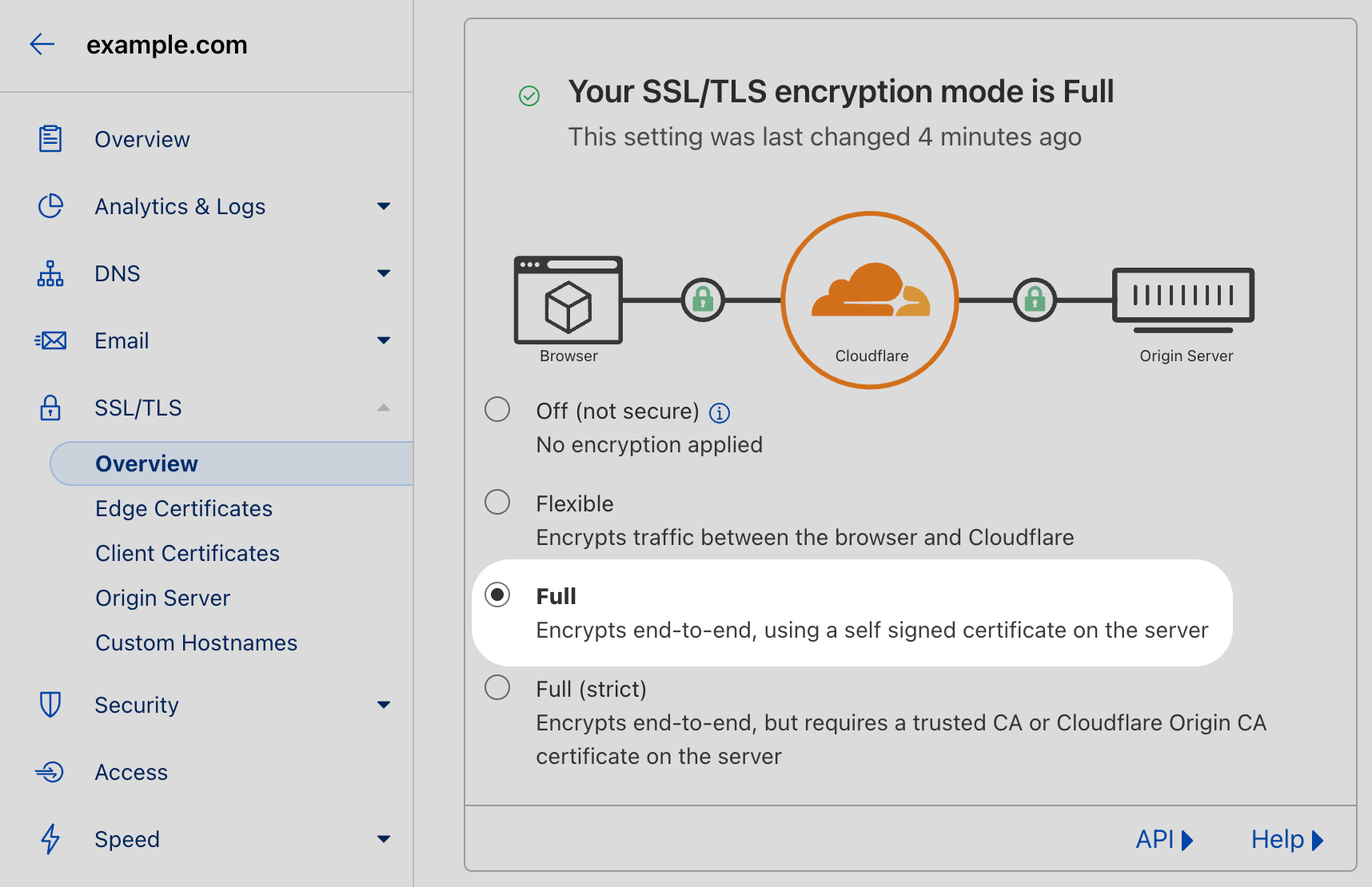
Task: Enable Full (strict) encryption mode
Action: pyautogui.click(x=497, y=687)
